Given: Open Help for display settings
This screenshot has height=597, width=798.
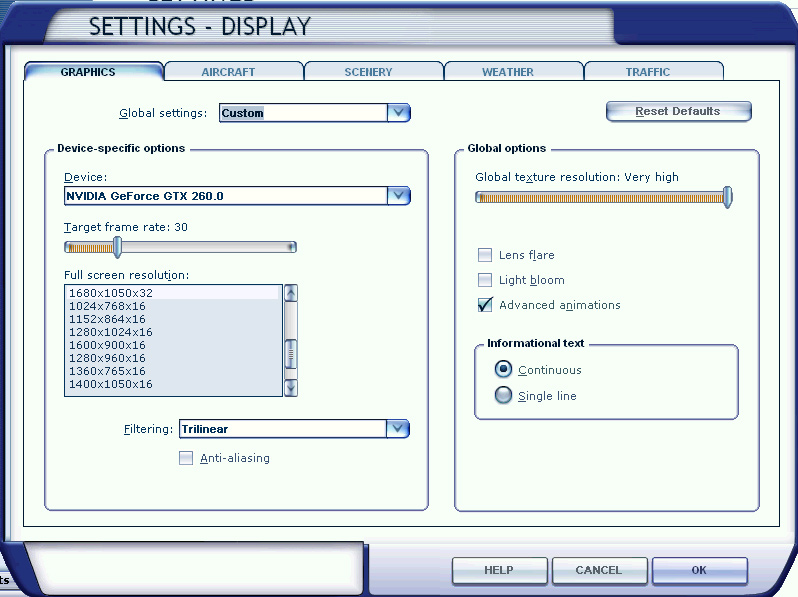Looking at the screenshot, I should pos(498,570).
